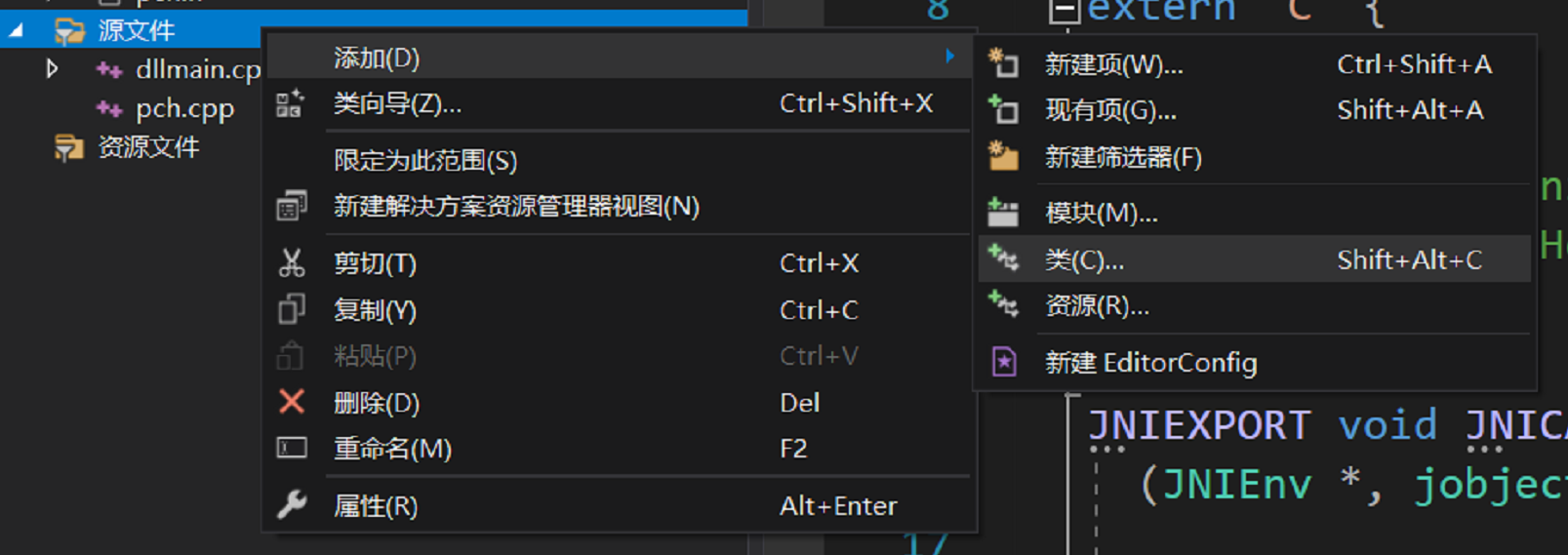Collapse the 源文件 folder node
The image size is (1568, 555).
(17, 31)
